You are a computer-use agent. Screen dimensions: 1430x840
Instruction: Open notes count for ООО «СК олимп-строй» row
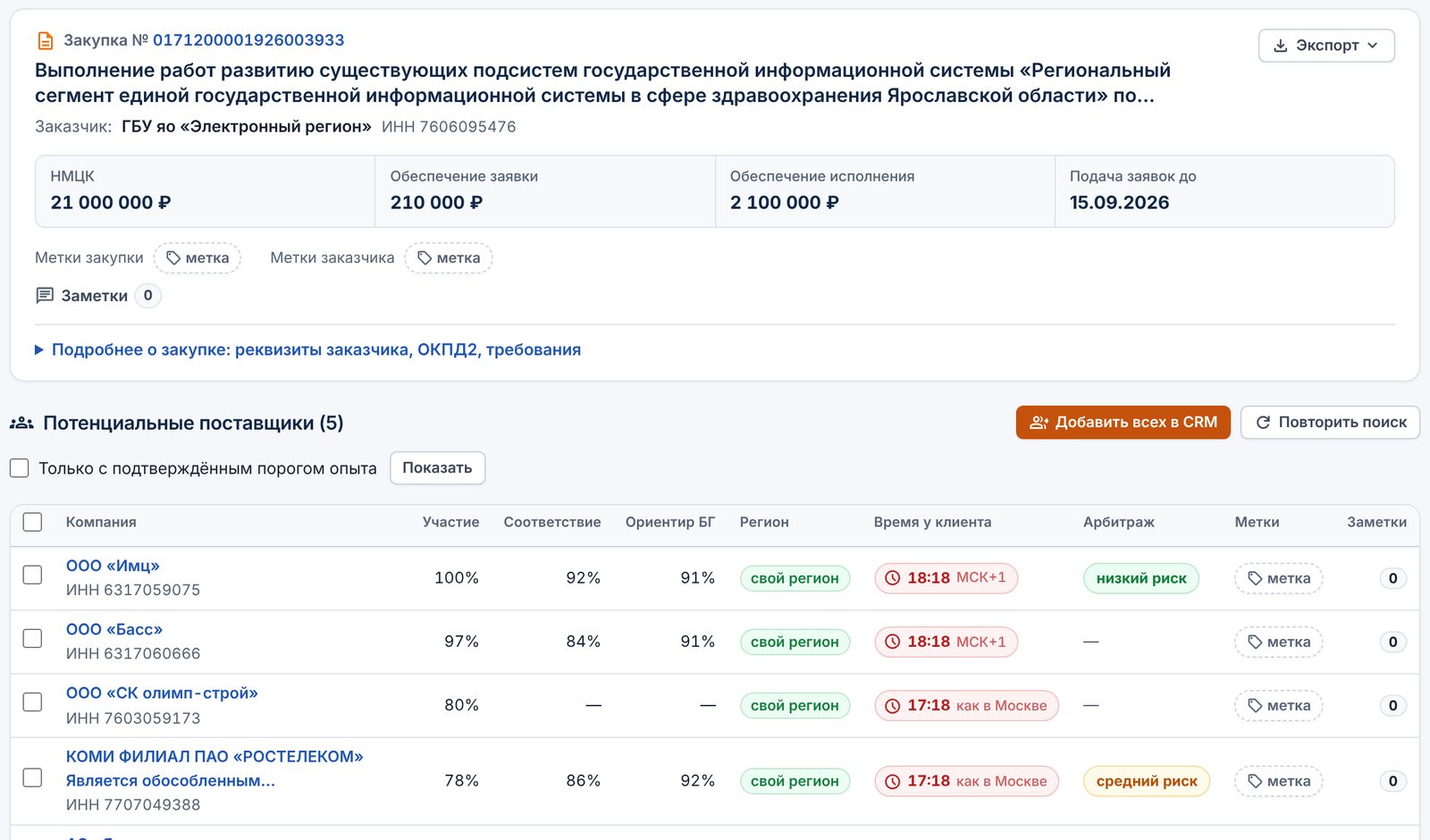(1392, 706)
